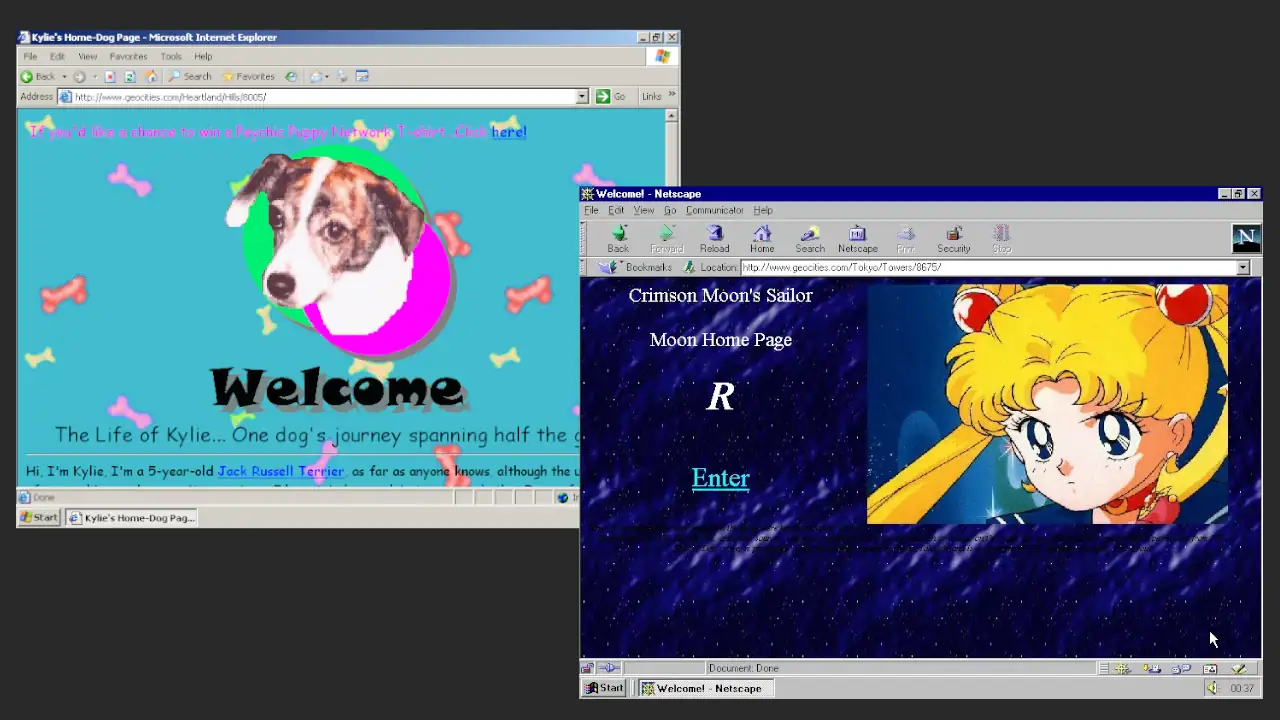Screen dimensions: 1280x720
Task: Click the Internet Explorer address field
Action: point(322,97)
